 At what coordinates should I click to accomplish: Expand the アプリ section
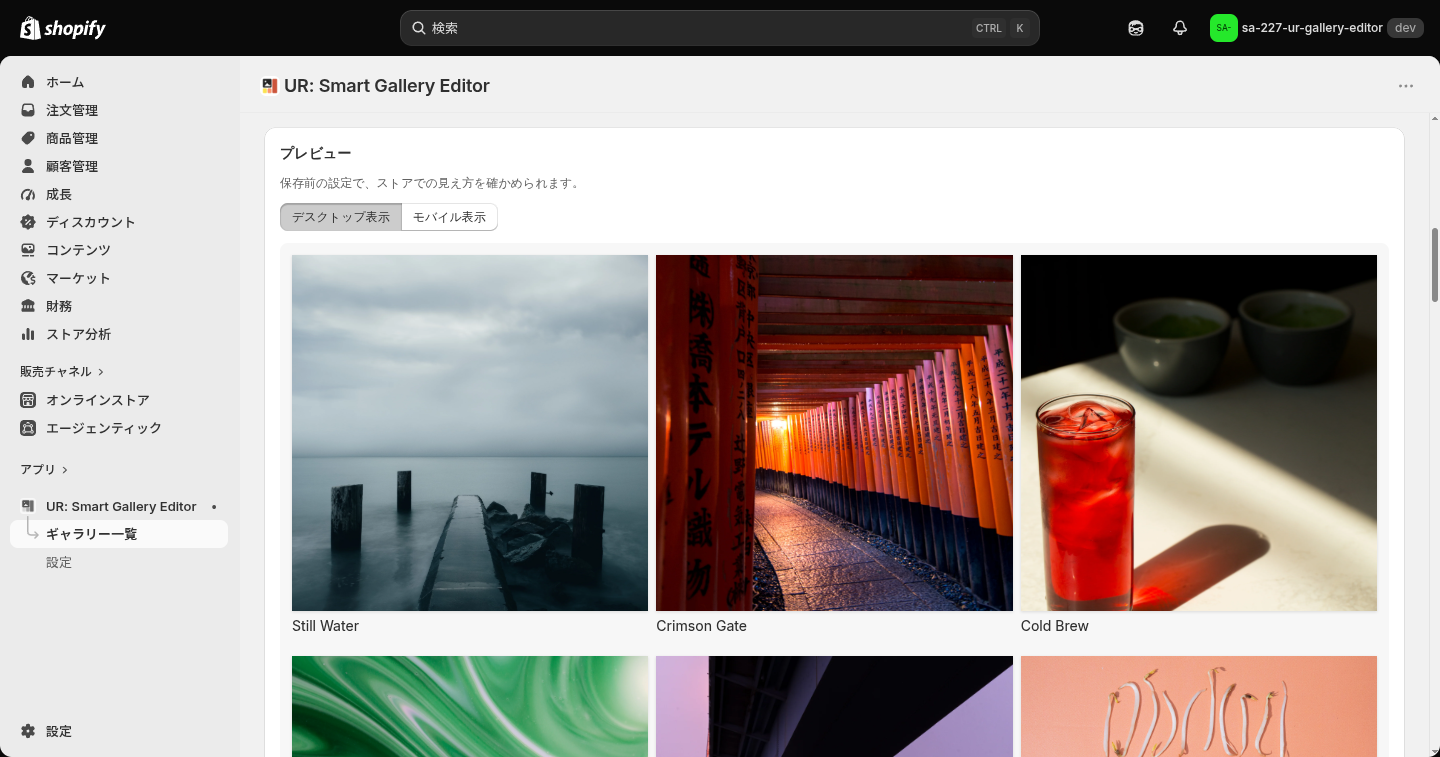44,469
